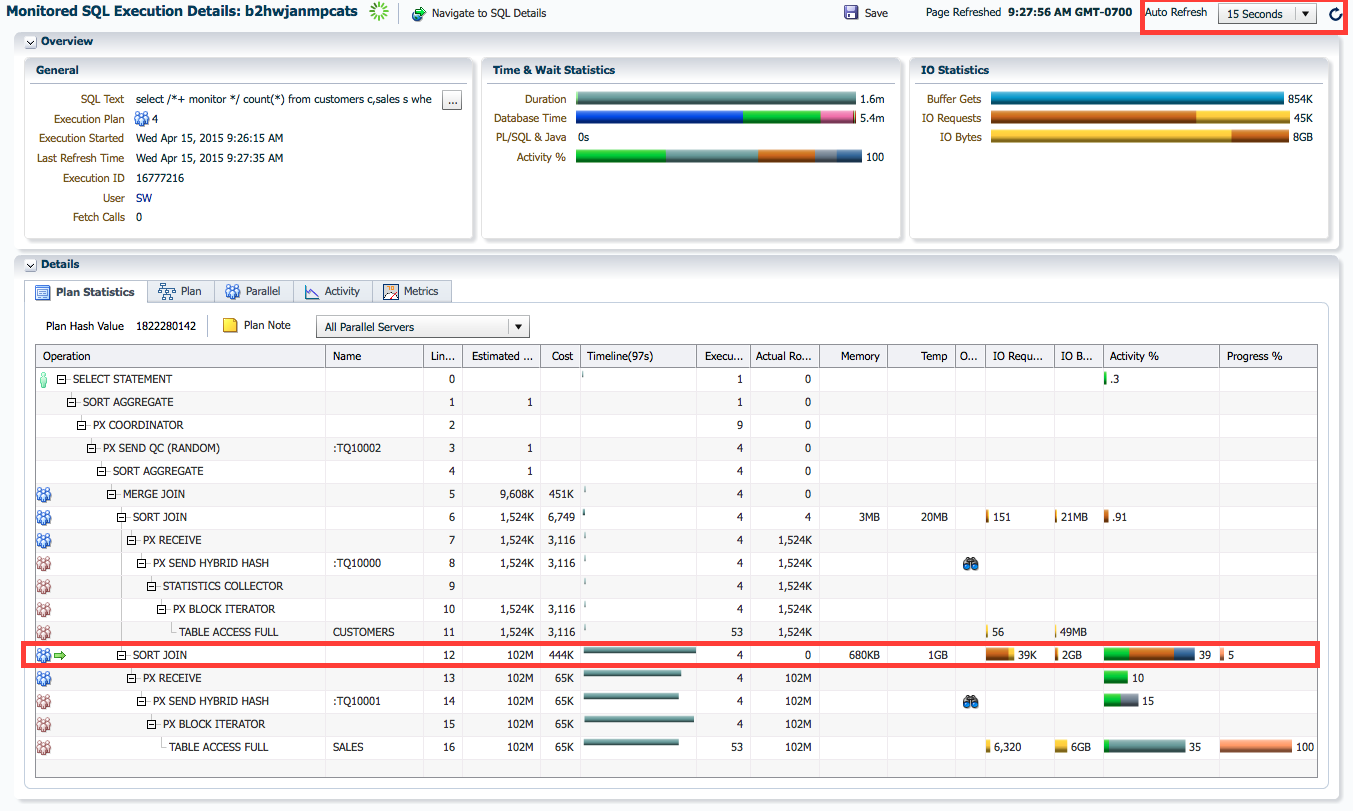Click the Save disk icon
This screenshot has height=811, width=1353.
click(851, 13)
